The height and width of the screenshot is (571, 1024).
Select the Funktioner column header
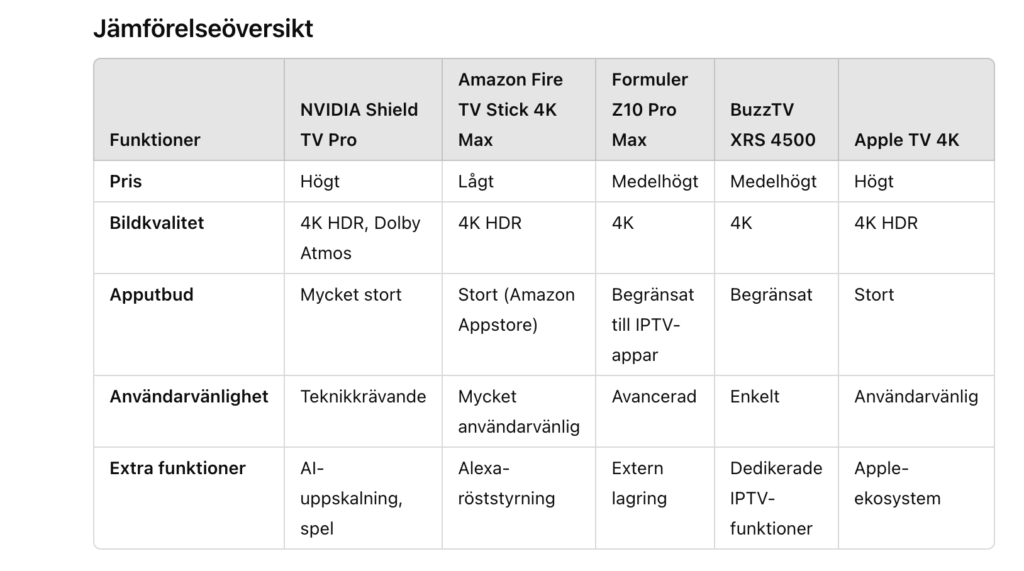coord(155,140)
